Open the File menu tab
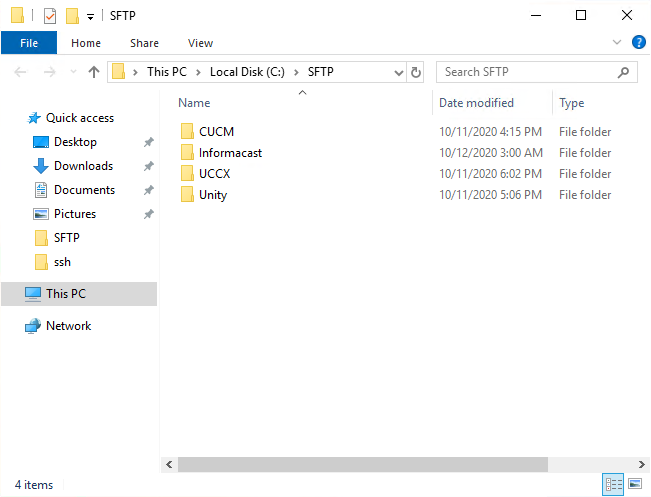The width and height of the screenshot is (651, 497). click(x=29, y=43)
